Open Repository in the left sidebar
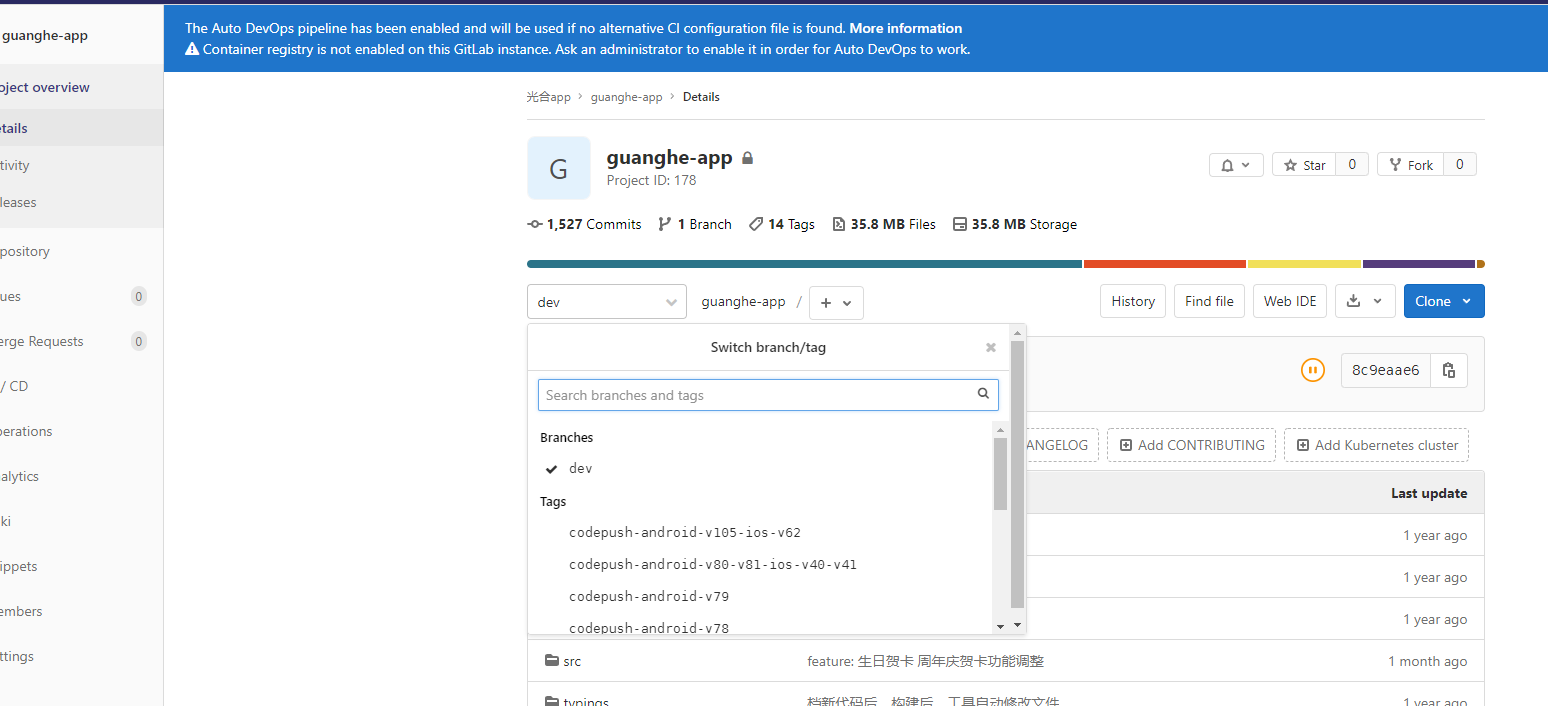Viewport: 1548px width, 706px height. [25, 251]
